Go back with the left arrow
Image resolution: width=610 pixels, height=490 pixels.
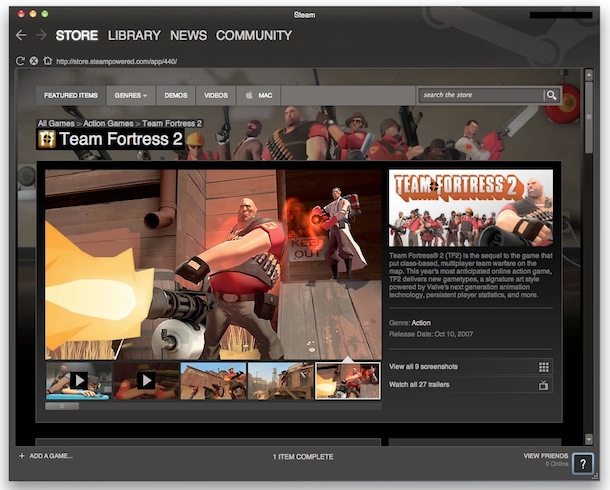(x=21, y=35)
